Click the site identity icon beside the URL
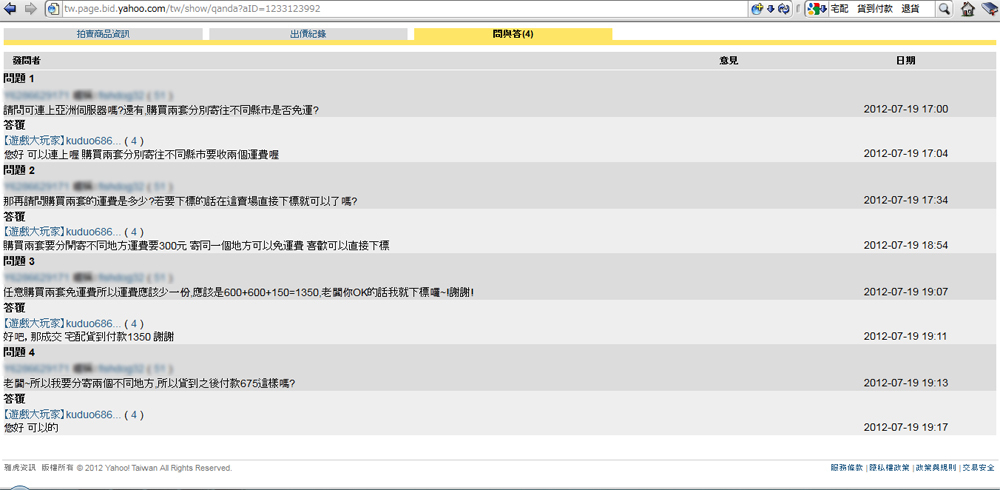This screenshot has width=1000, height=490. click(x=54, y=10)
